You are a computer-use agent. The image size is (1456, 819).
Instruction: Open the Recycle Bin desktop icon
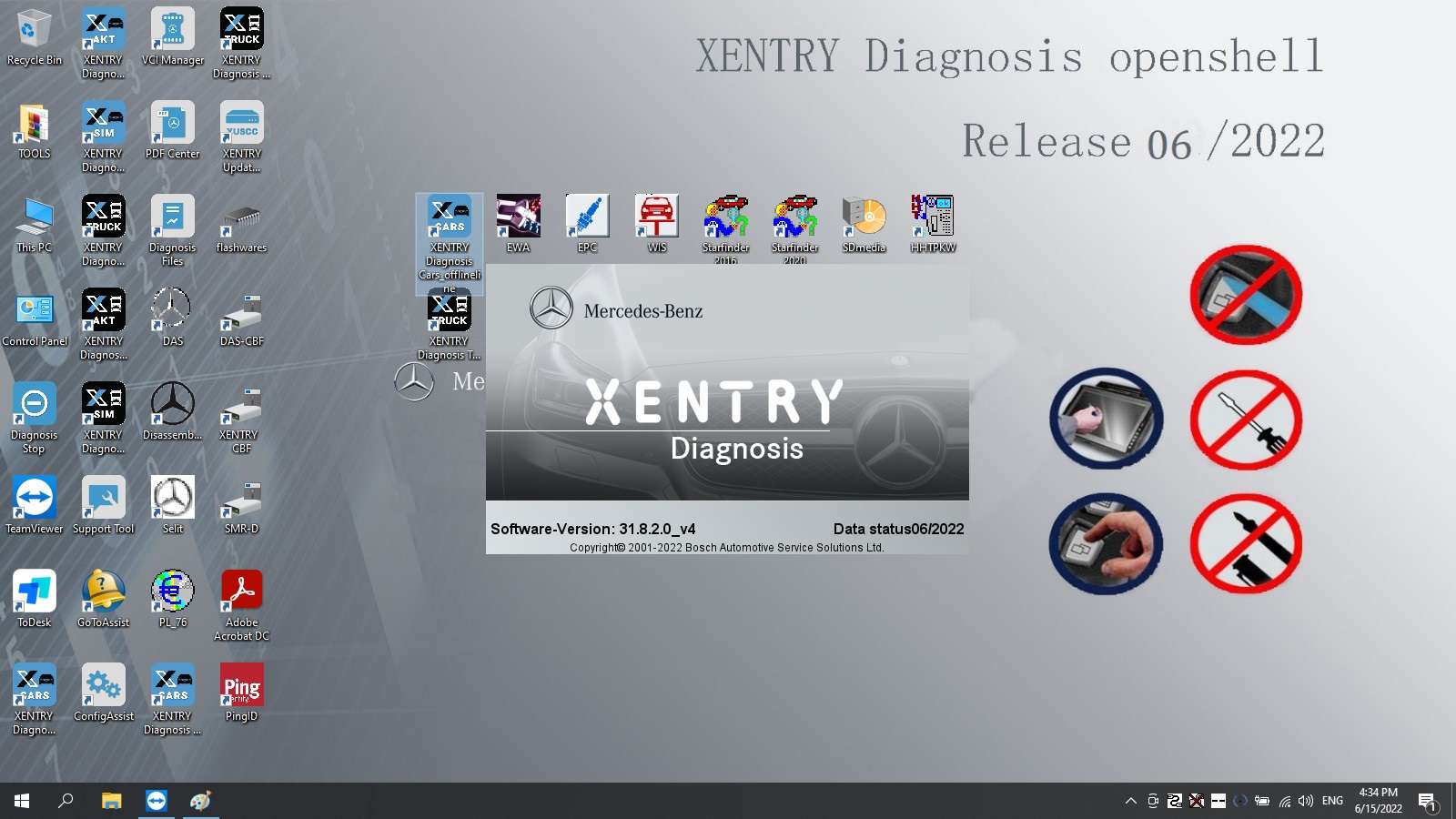(34, 38)
